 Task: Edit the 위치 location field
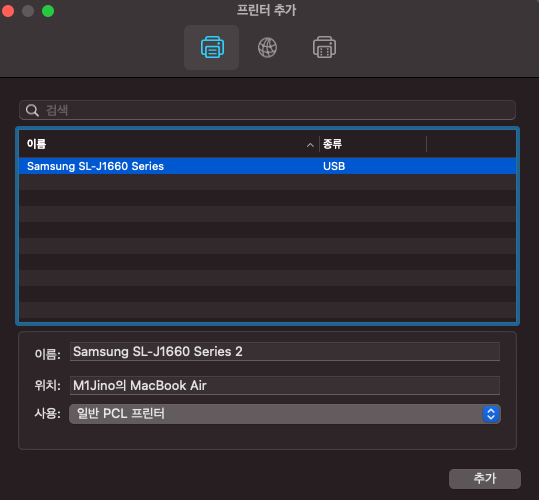tap(285, 386)
